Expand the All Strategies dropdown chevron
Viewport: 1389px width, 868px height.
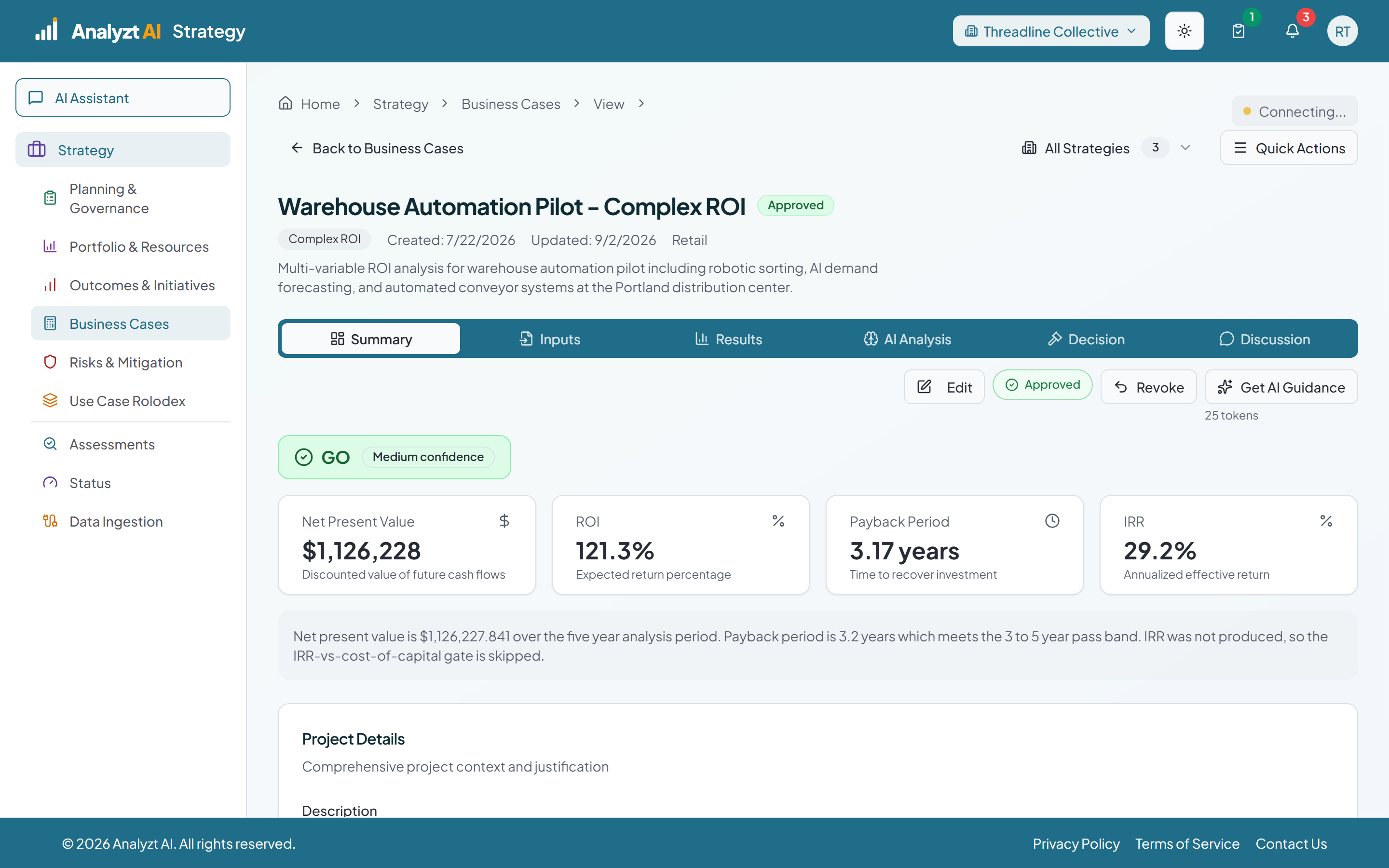(1185, 148)
